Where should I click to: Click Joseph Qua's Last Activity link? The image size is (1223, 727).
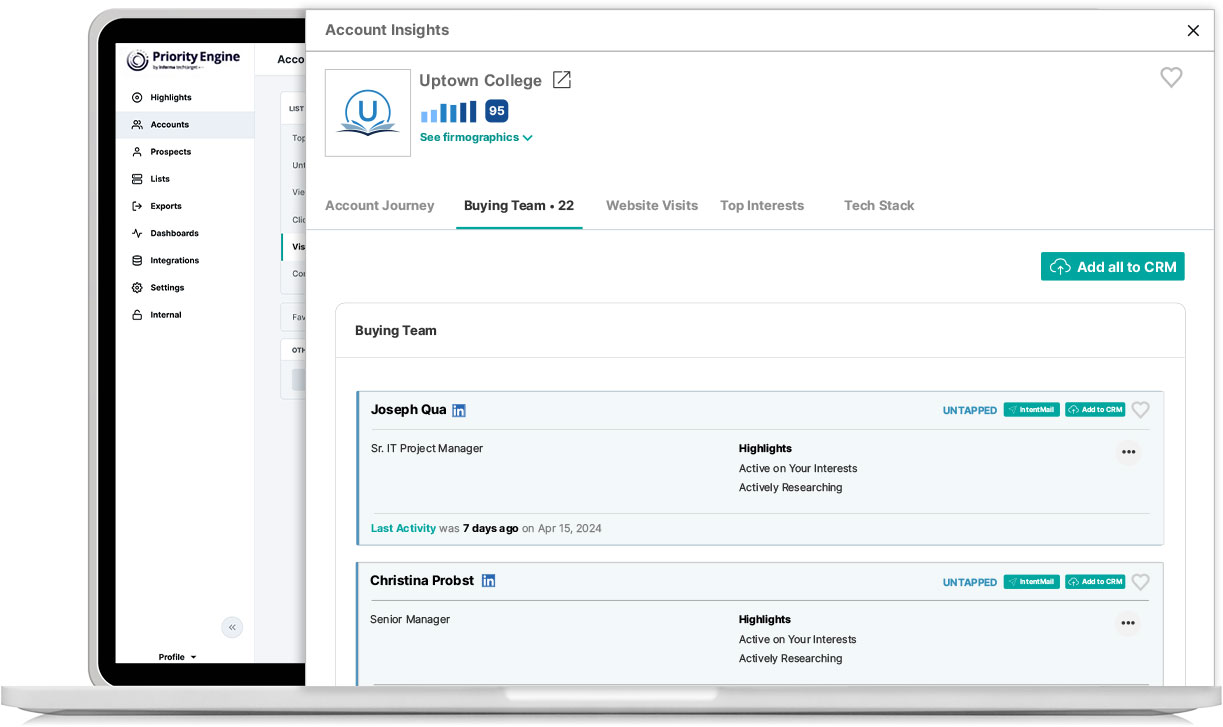pos(403,528)
